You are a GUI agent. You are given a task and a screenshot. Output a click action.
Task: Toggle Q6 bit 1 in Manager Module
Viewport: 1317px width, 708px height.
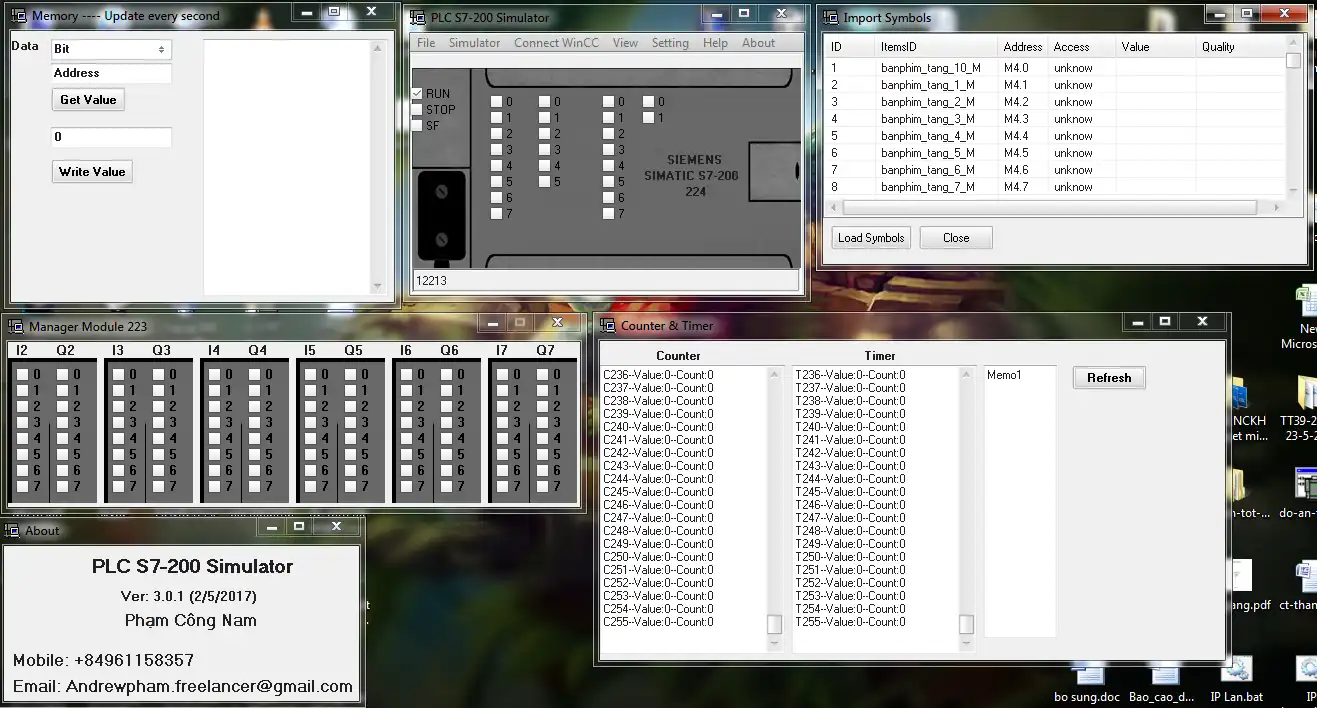[x=447, y=390]
